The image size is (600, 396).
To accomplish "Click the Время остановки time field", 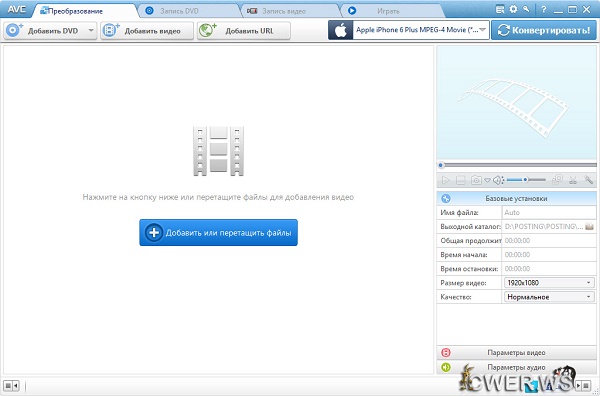I will coord(549,269).
